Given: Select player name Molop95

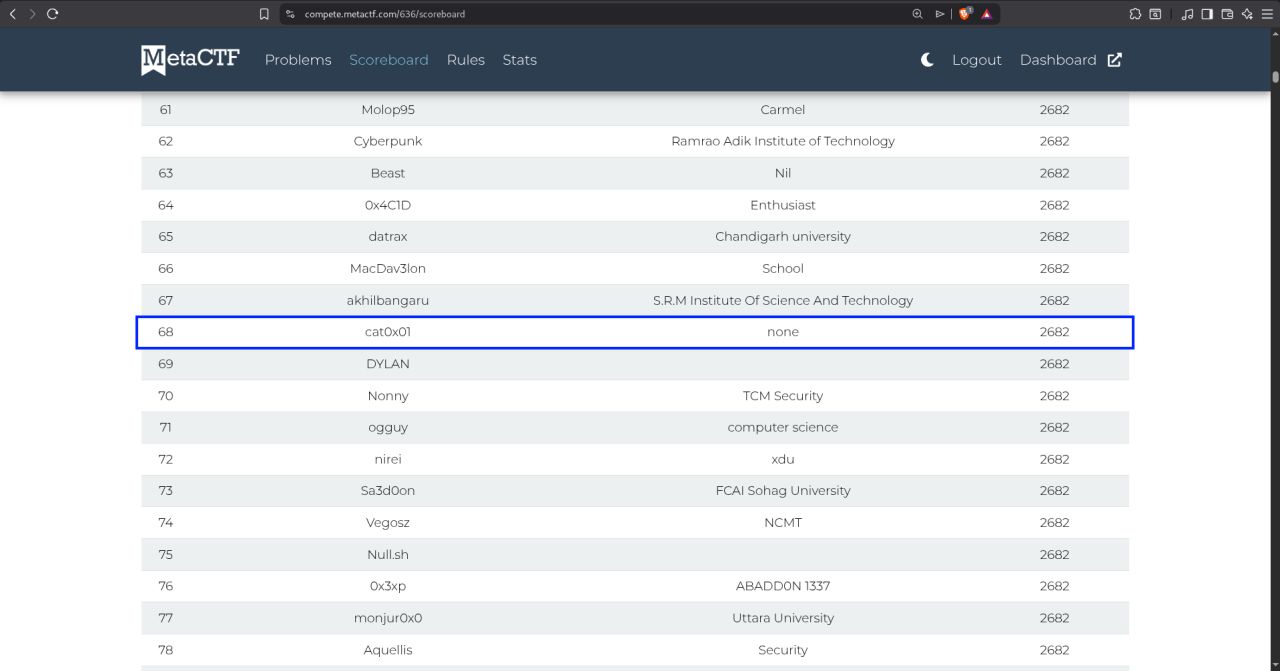Looking at the screenshot, I should pos(388,110).
